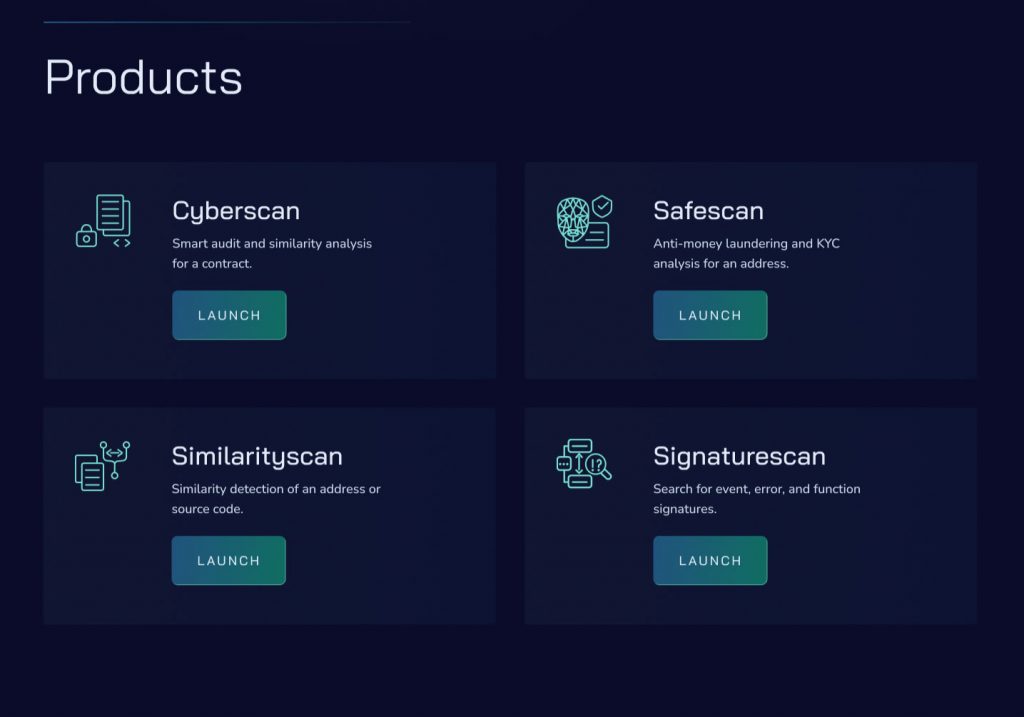Click the Signaturescan flowchart magnifier icon

[584, 464]
